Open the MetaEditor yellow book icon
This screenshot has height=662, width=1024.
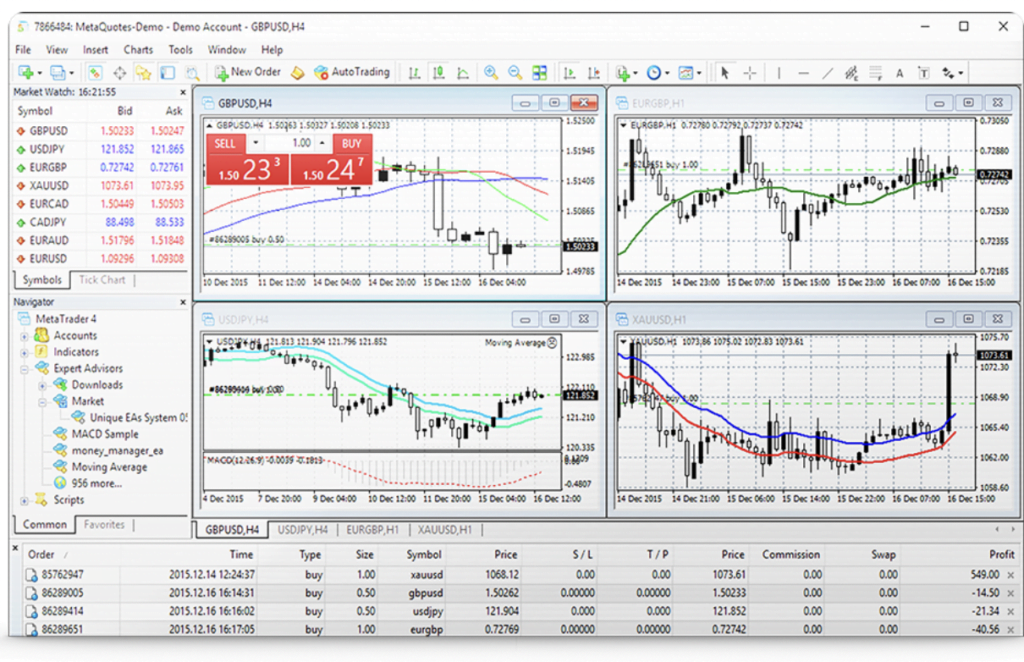click(x=298, y=73)
